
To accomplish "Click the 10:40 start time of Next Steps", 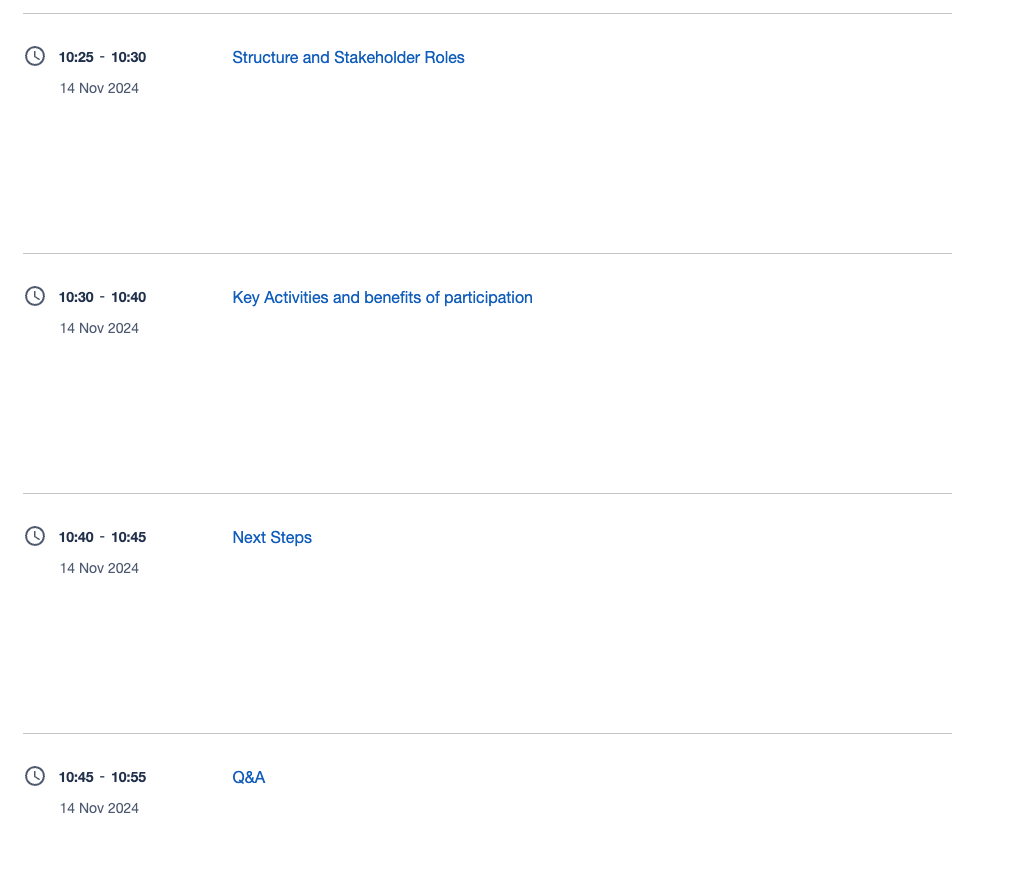I will coord(76,538).
